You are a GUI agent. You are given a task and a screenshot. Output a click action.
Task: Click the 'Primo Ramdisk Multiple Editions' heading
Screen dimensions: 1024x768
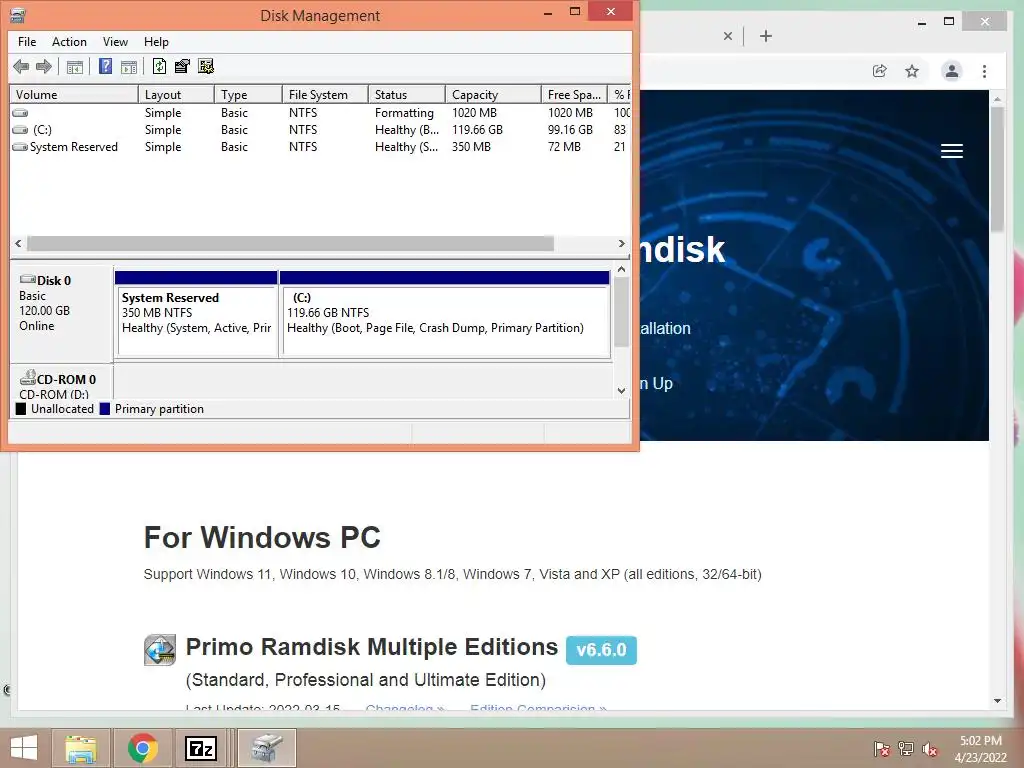(372, 647)
